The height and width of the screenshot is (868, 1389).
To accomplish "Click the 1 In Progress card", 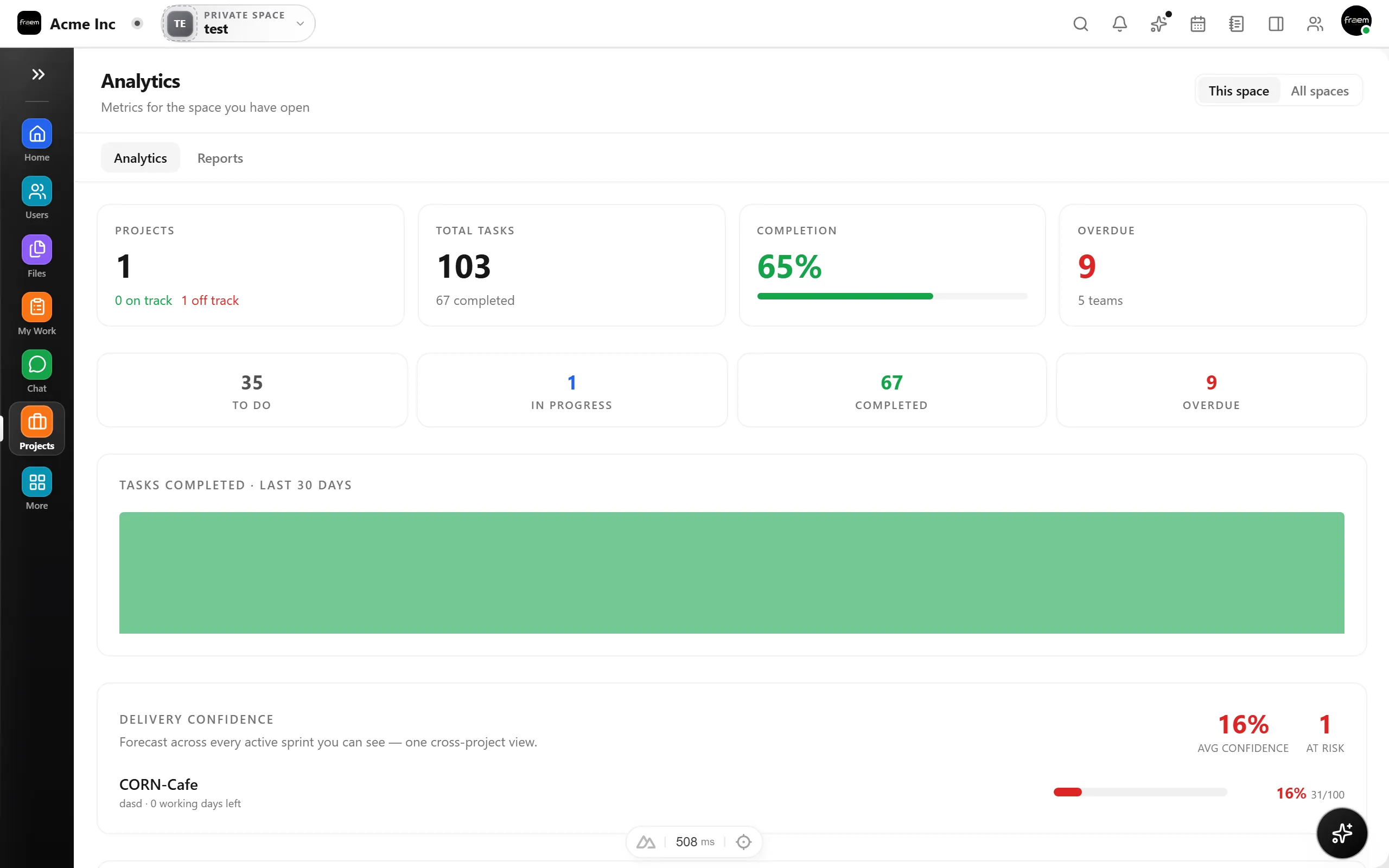I will pyautogui.click(x=572, y=391).
